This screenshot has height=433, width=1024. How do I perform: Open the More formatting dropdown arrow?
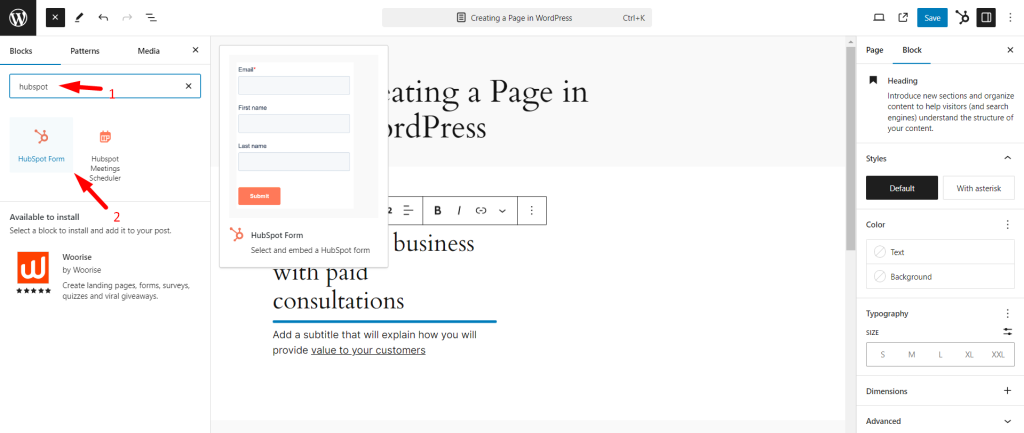click(x=502, y=210)
